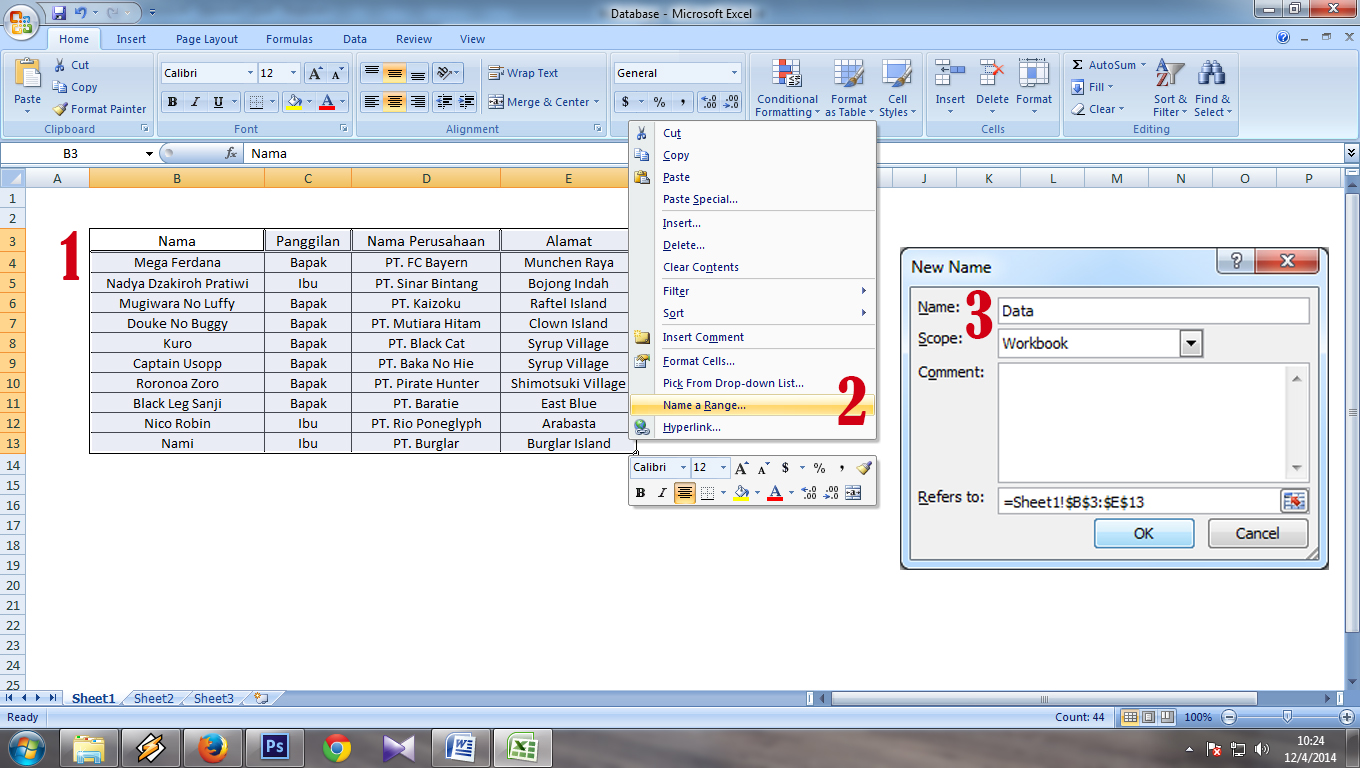Viewport: 1360px width, 768px height.
Task: Choose Paste Special from context menu
Action: click(752, 199)
